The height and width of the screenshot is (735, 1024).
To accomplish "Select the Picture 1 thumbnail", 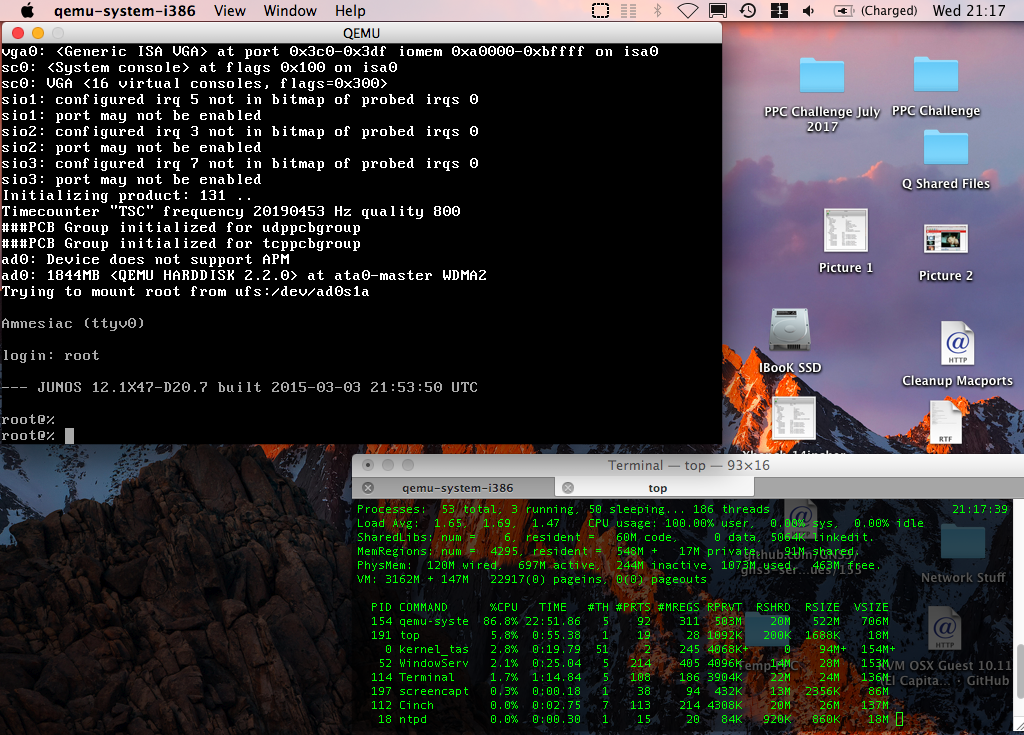I will (x=846, y=231).
